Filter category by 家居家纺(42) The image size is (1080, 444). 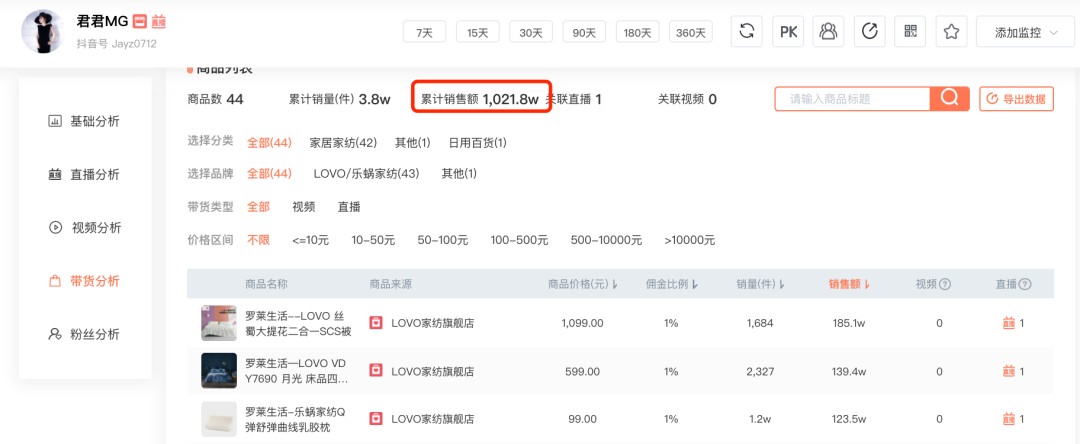coord(343,142)
